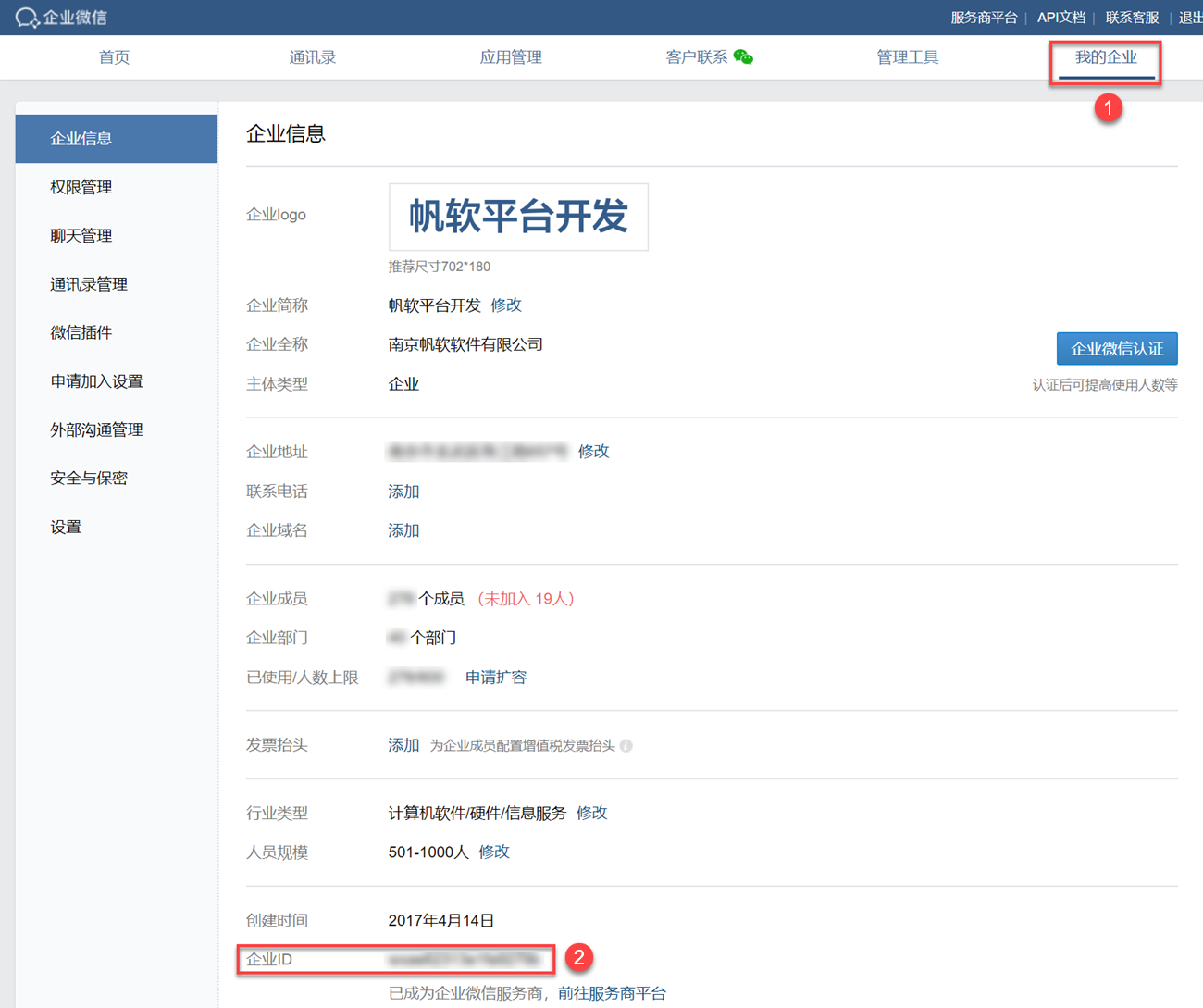
Task: Click the company name 南京帆软软件有限公司
Action: (465, 344)
